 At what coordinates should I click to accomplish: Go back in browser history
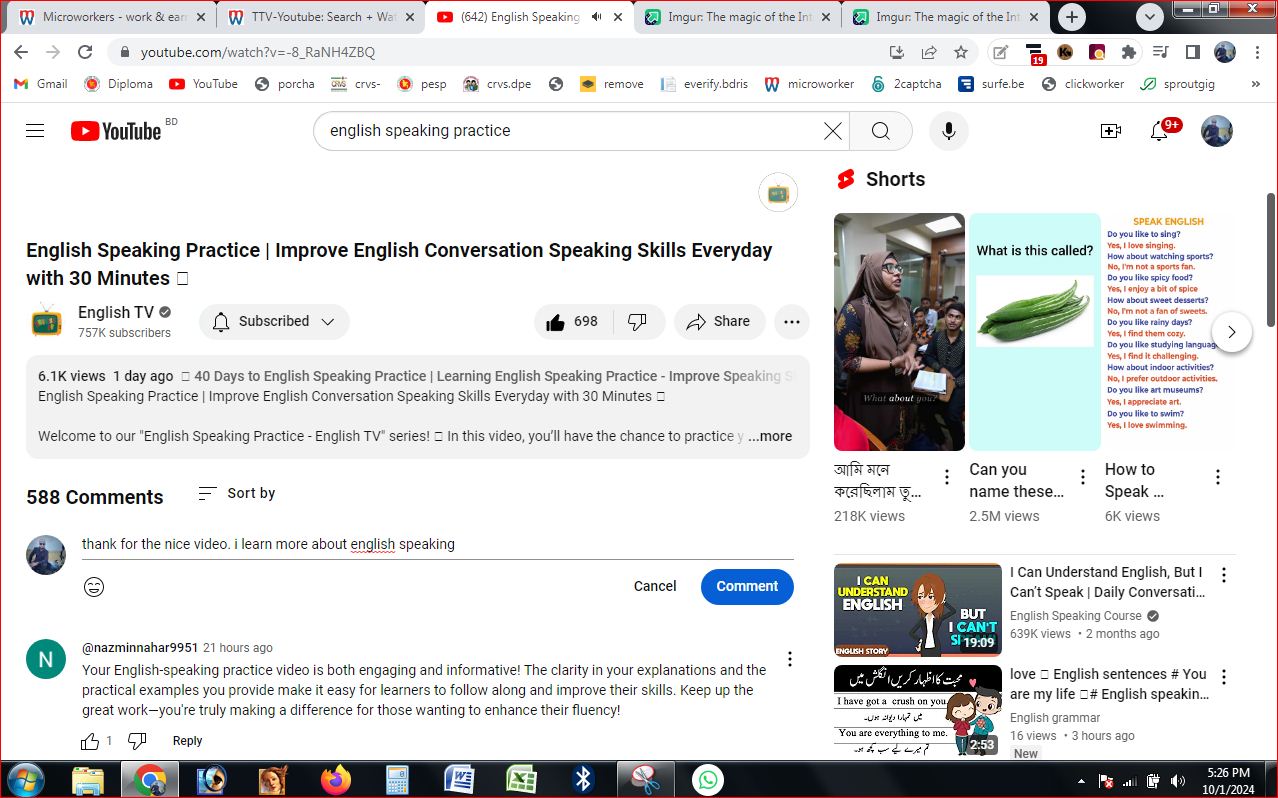pos(21,52)
